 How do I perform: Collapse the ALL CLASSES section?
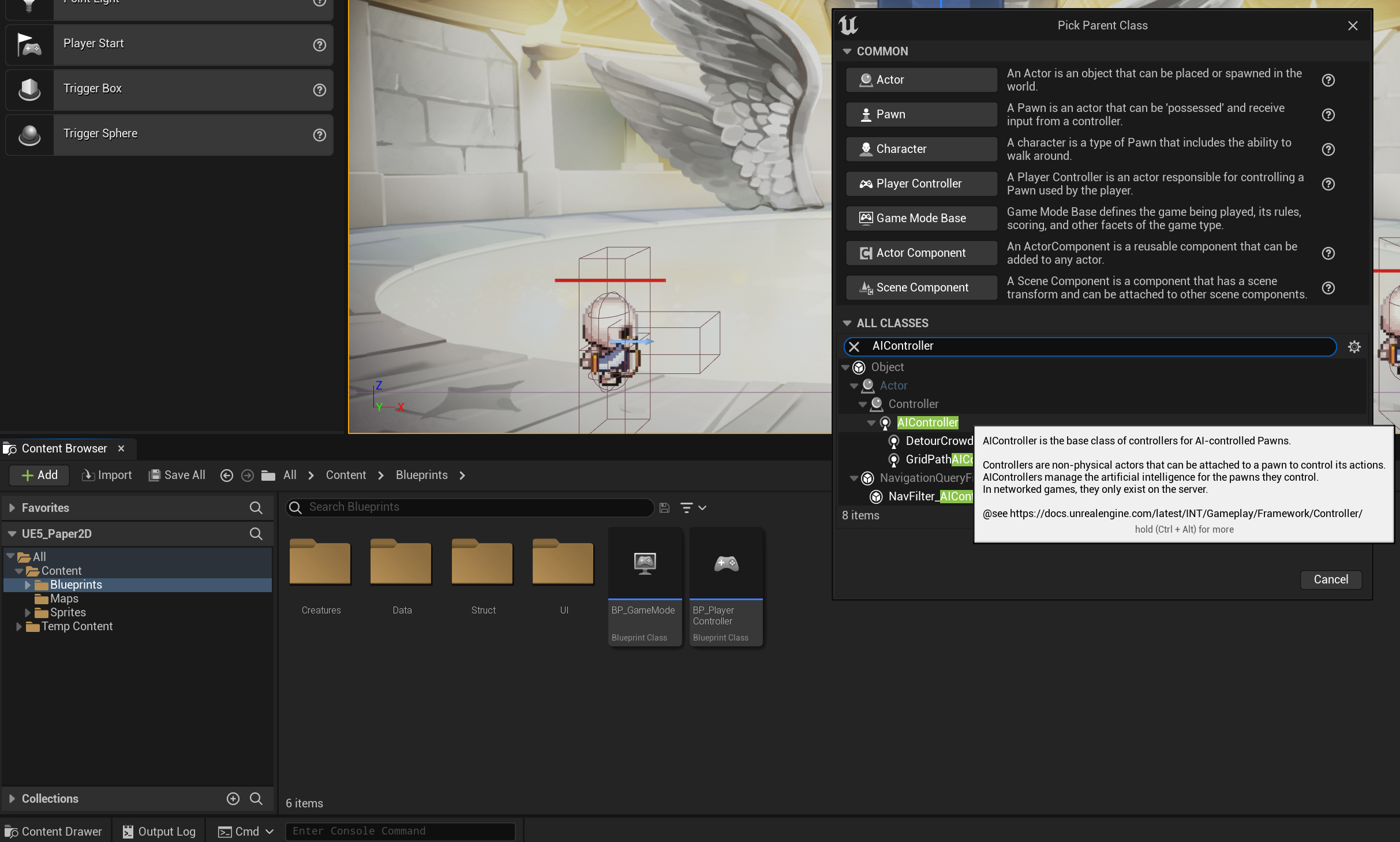coord(847,323)
